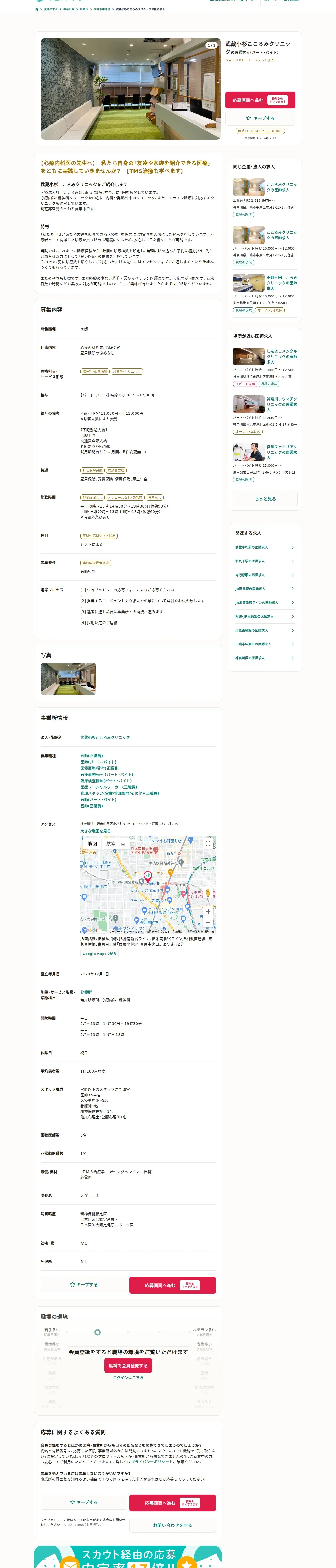
Task: Zoom out the map with minus button
Action: (208, 922)
